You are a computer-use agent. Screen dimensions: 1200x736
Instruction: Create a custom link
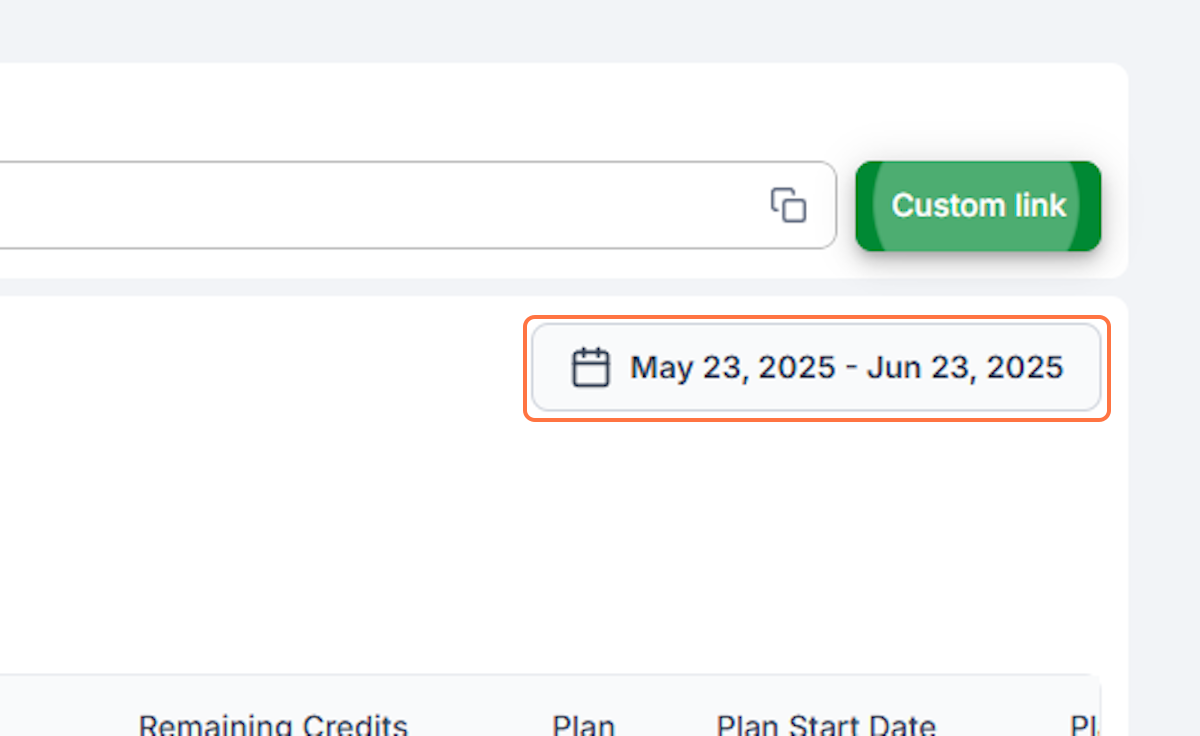[x=978, y=206]
